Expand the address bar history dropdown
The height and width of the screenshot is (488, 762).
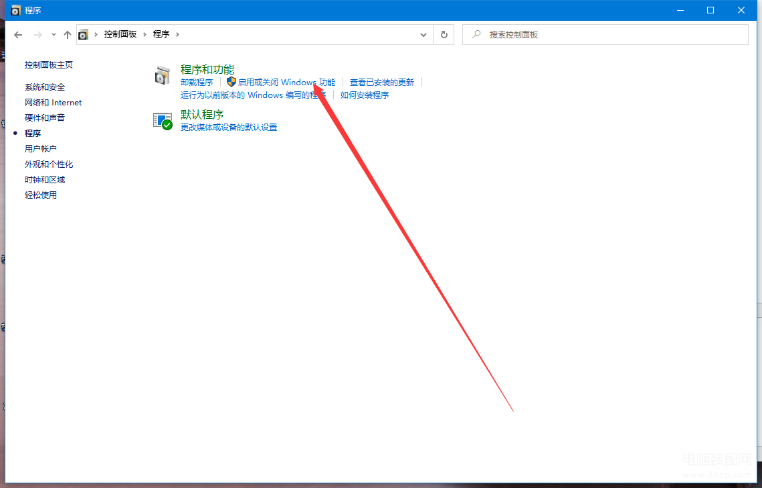tap(423, 35)
